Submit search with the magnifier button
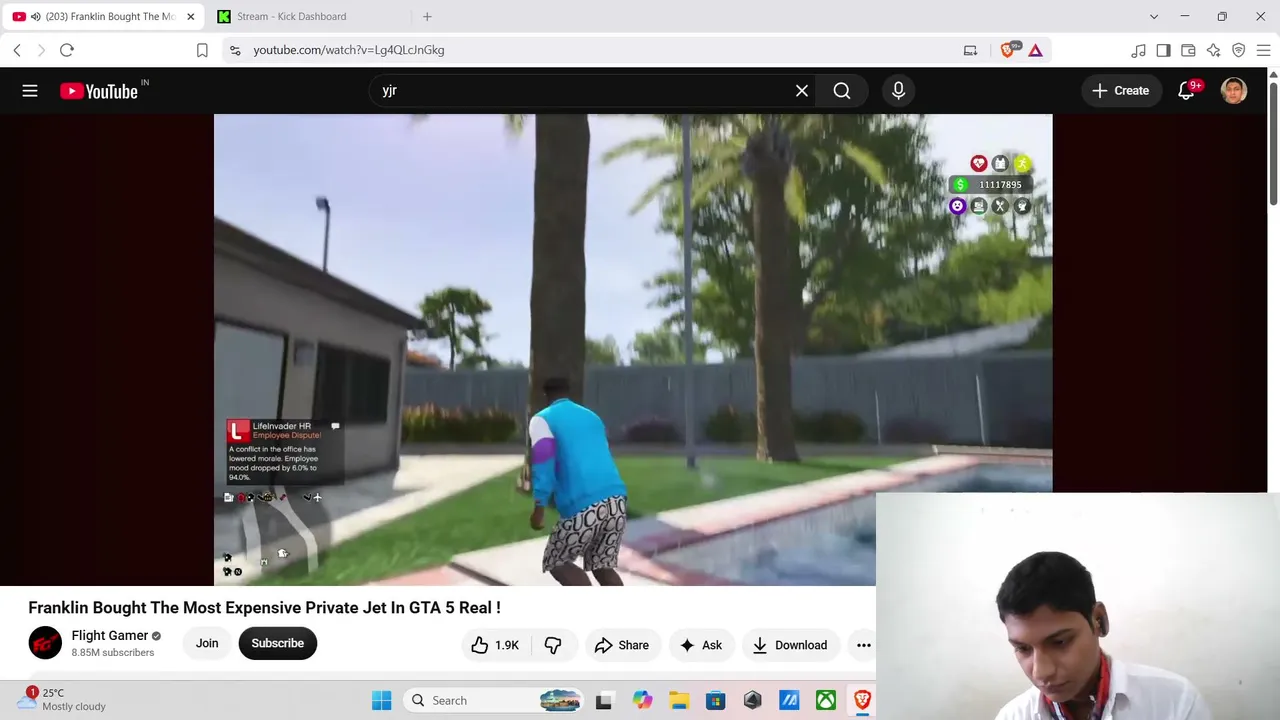 tap(842, 91)
